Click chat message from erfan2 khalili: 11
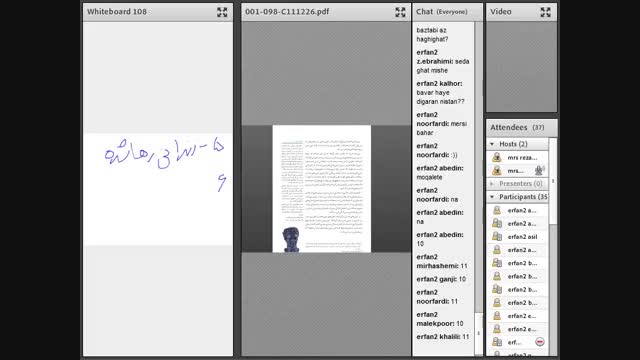The image size is (640, 360). [x=442, y=337]
